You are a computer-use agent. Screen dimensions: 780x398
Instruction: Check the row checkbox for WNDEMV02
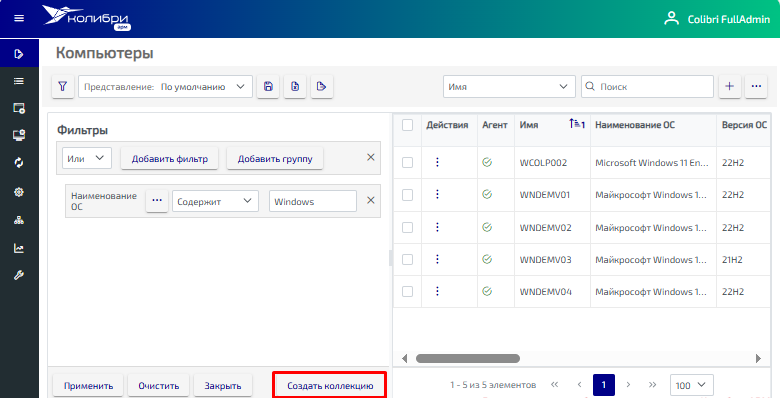coord(407,227)
